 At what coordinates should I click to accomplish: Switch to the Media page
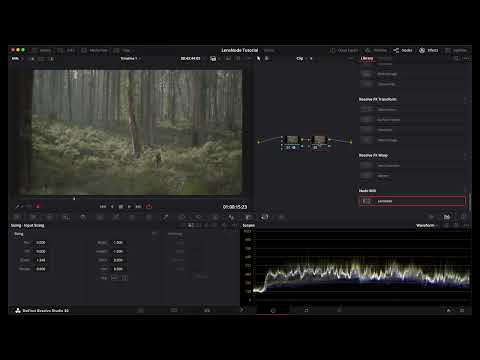pos(141,310)
